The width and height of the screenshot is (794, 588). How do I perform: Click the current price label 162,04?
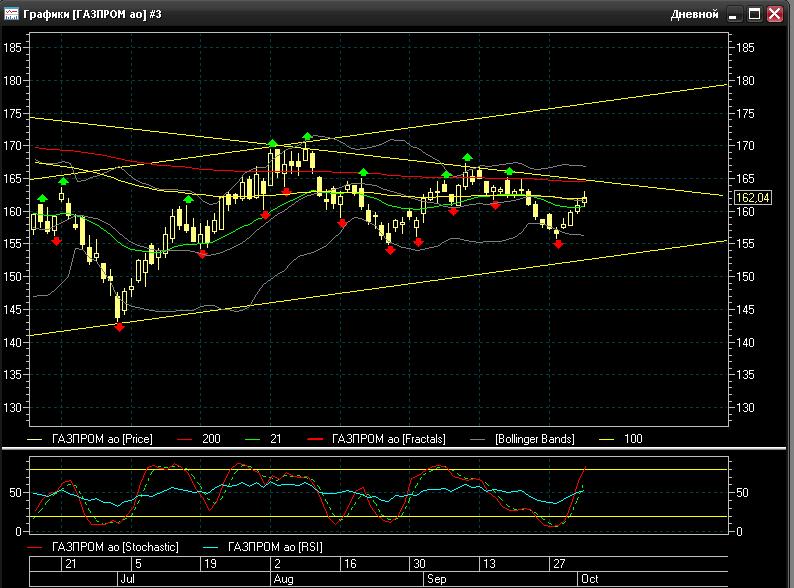tap(752, 198)
